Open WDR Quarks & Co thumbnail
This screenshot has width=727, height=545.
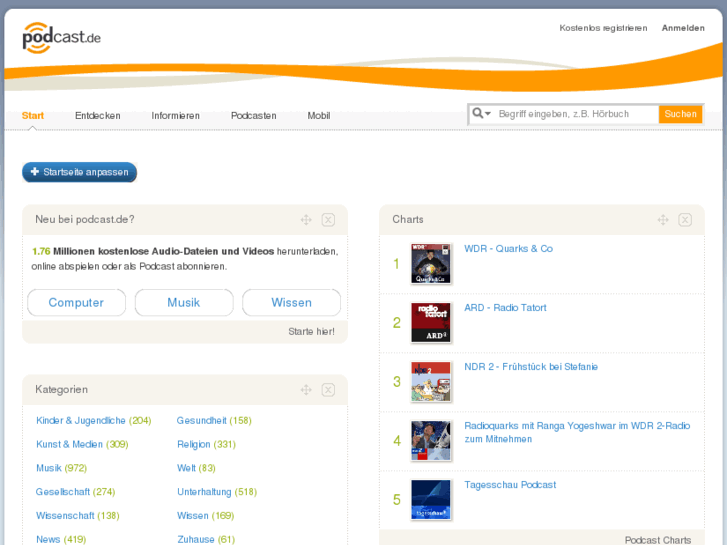click(x=431, y=263)
